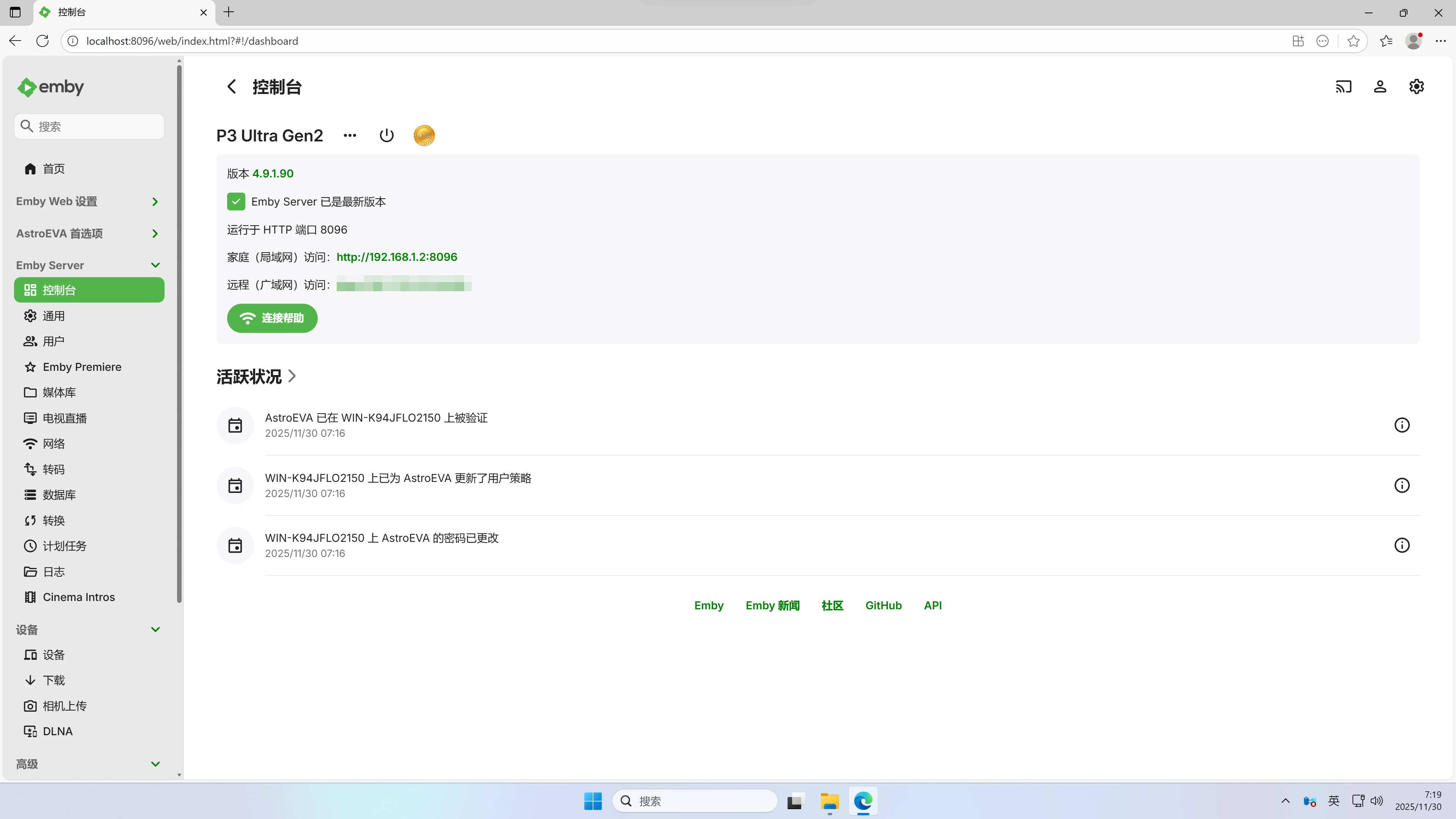Open the cast to device icon

tap(1343, 86)
